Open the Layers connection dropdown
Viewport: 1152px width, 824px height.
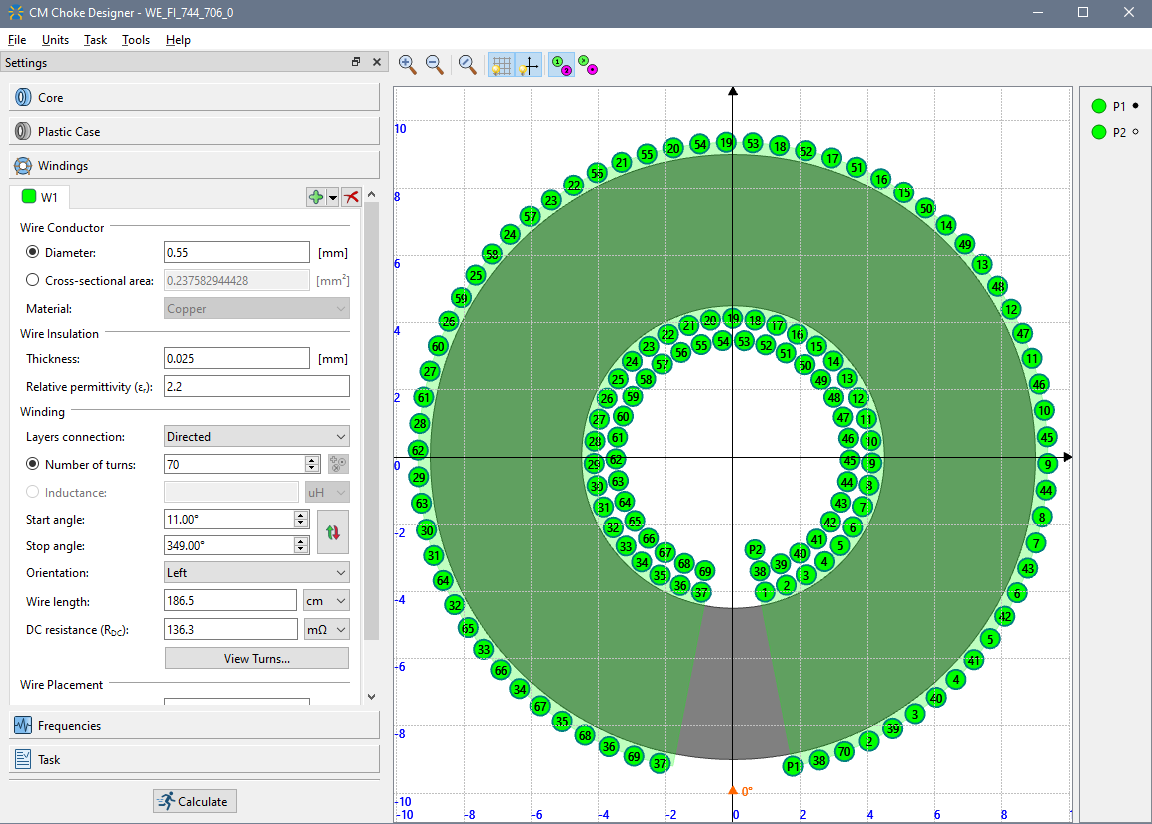tap(256, 437)
